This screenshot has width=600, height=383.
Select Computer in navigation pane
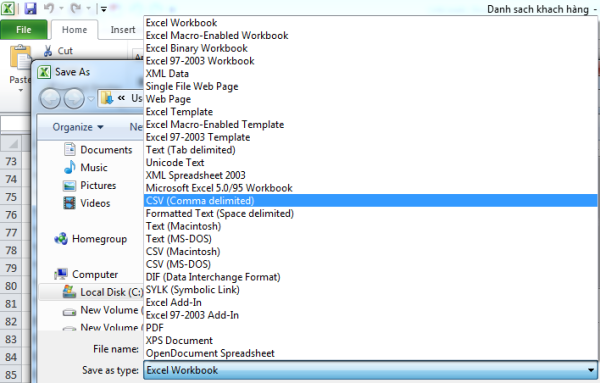(86, 275)
